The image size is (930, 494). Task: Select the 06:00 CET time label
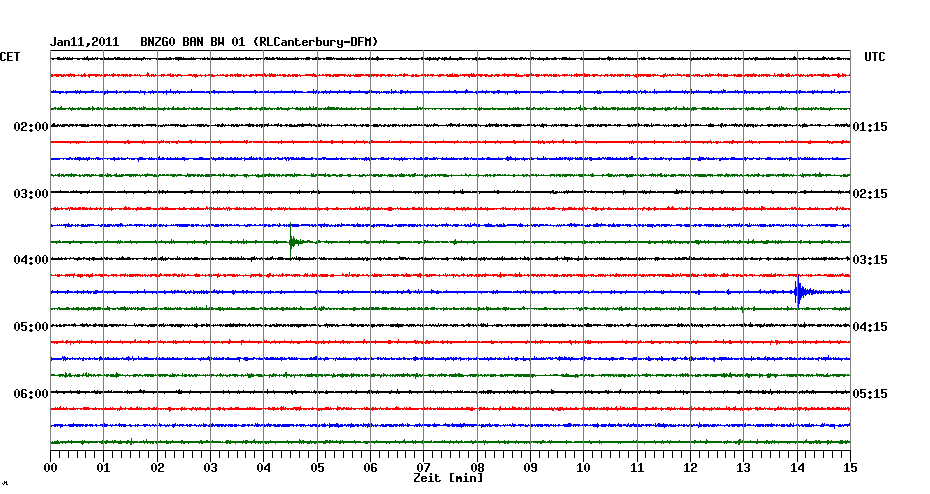31,393
